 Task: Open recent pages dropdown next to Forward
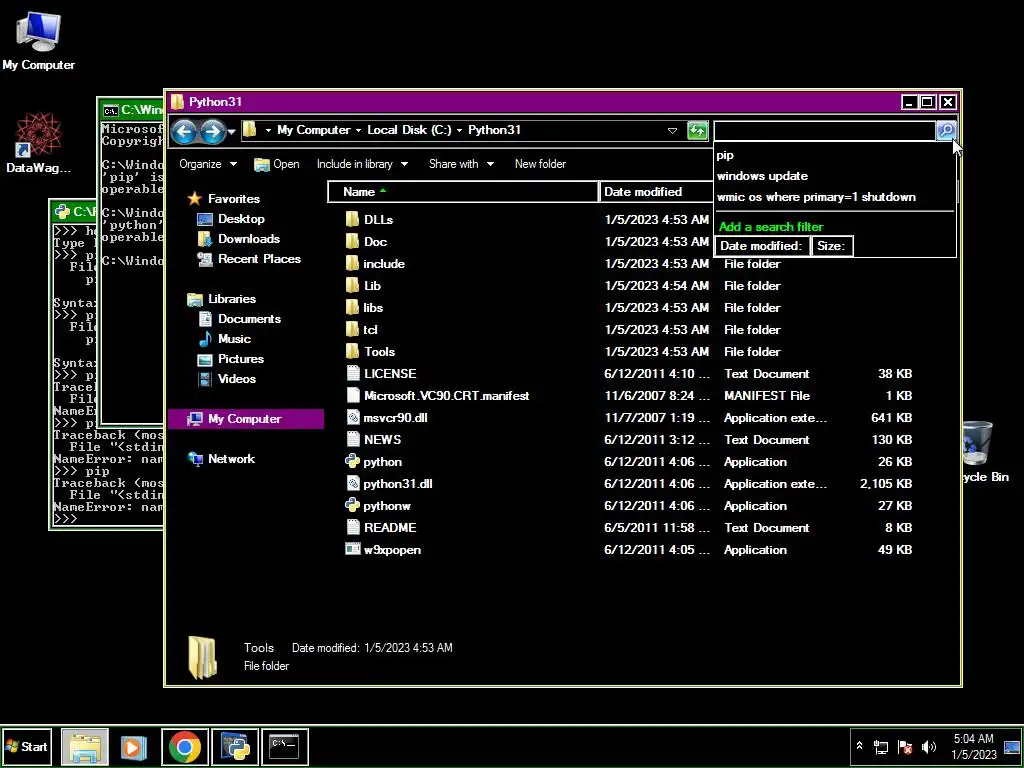click(x=231, y=132)
